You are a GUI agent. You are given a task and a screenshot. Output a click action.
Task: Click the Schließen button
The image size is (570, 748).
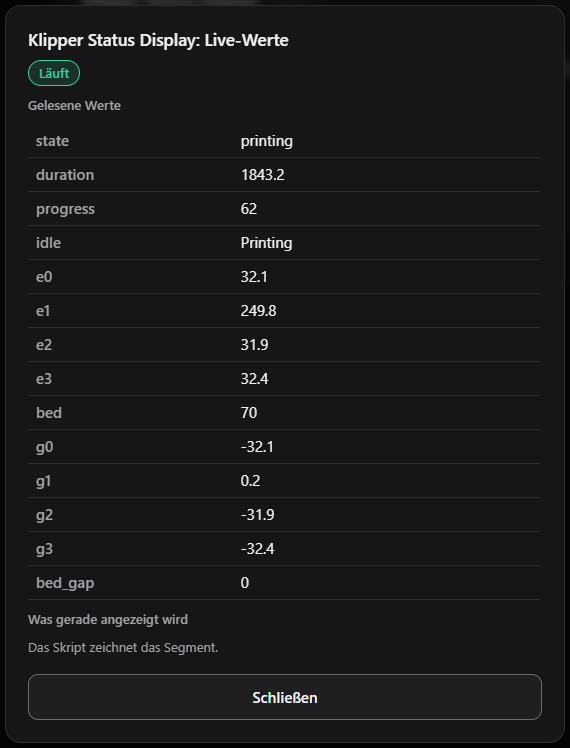click(285, 697)
